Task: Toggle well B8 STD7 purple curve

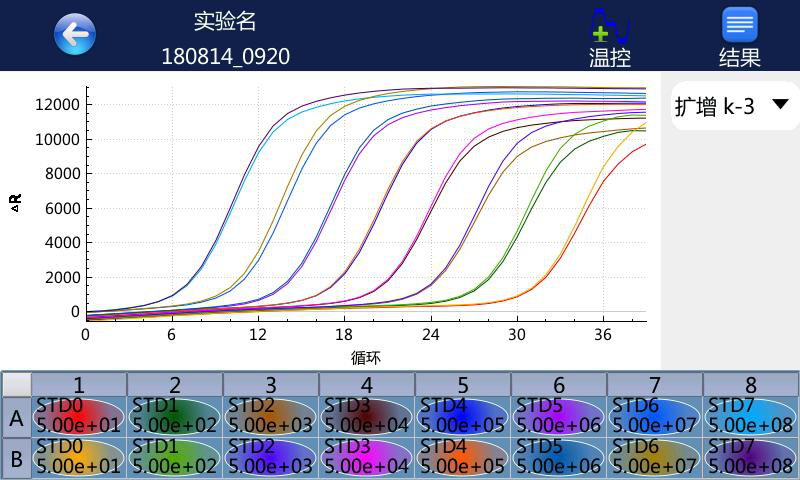Action: (750, 457)
